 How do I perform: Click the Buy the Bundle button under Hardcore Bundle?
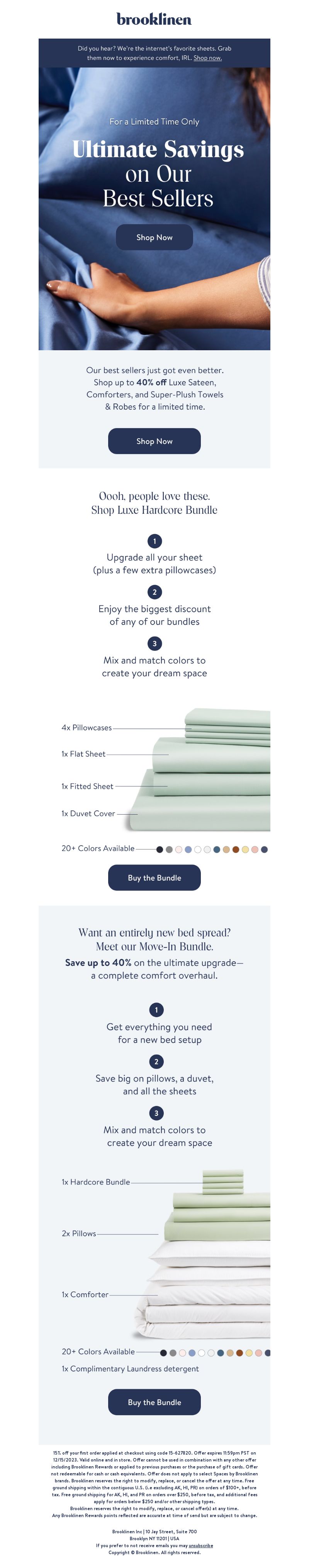154,878
